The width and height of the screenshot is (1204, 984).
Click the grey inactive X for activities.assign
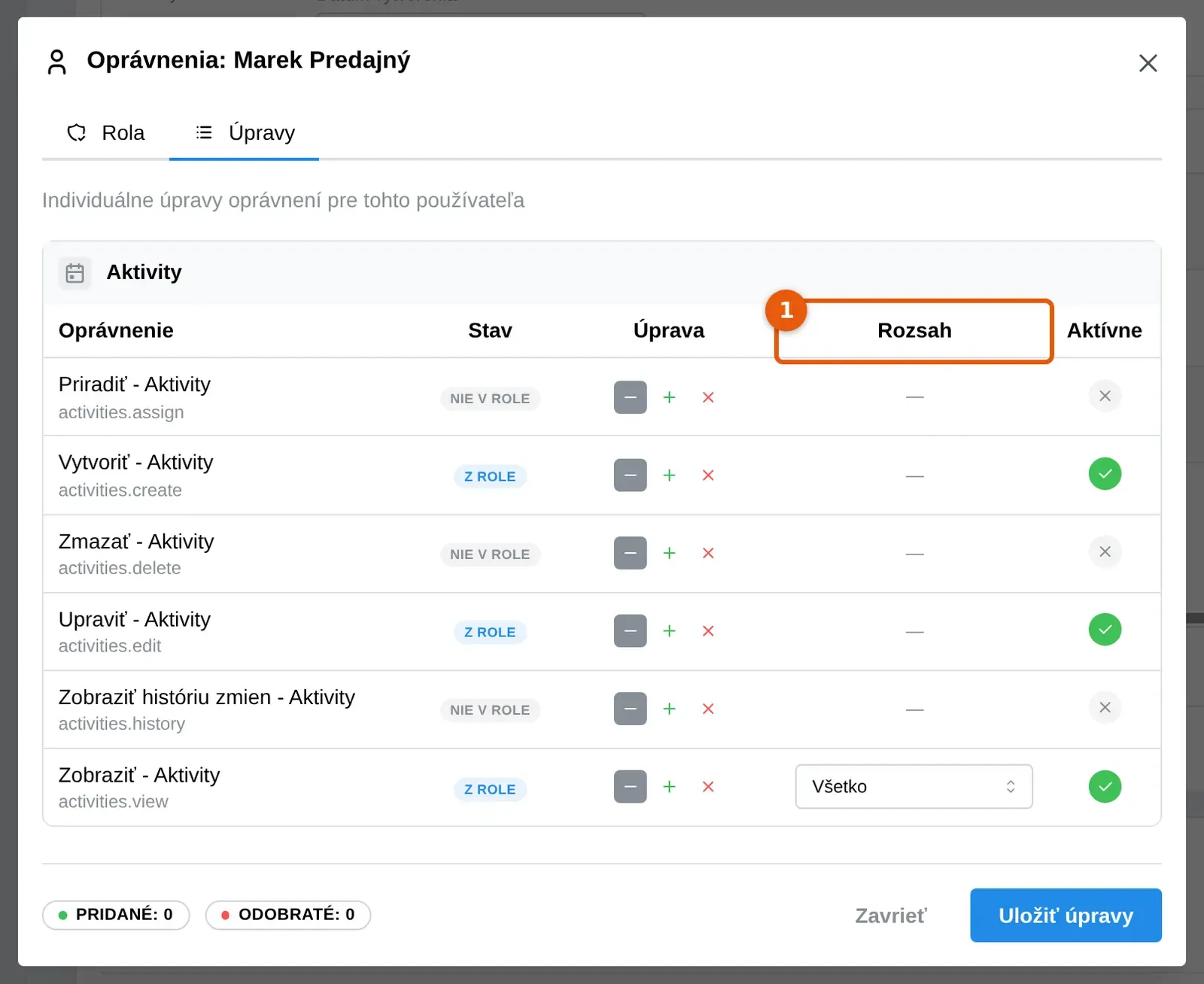(x=1105, y=396)
